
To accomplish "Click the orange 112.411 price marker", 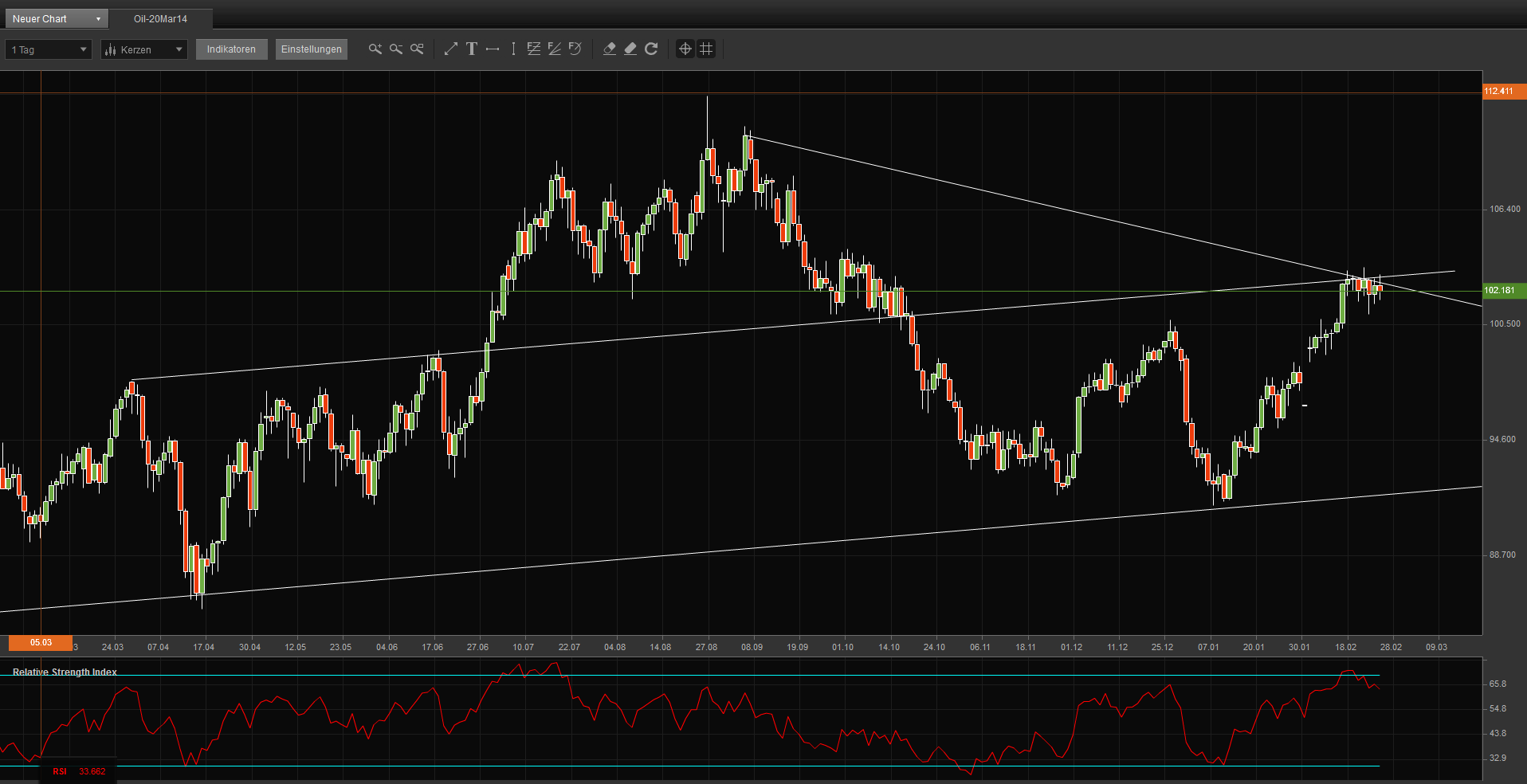I will point(1501,91).
